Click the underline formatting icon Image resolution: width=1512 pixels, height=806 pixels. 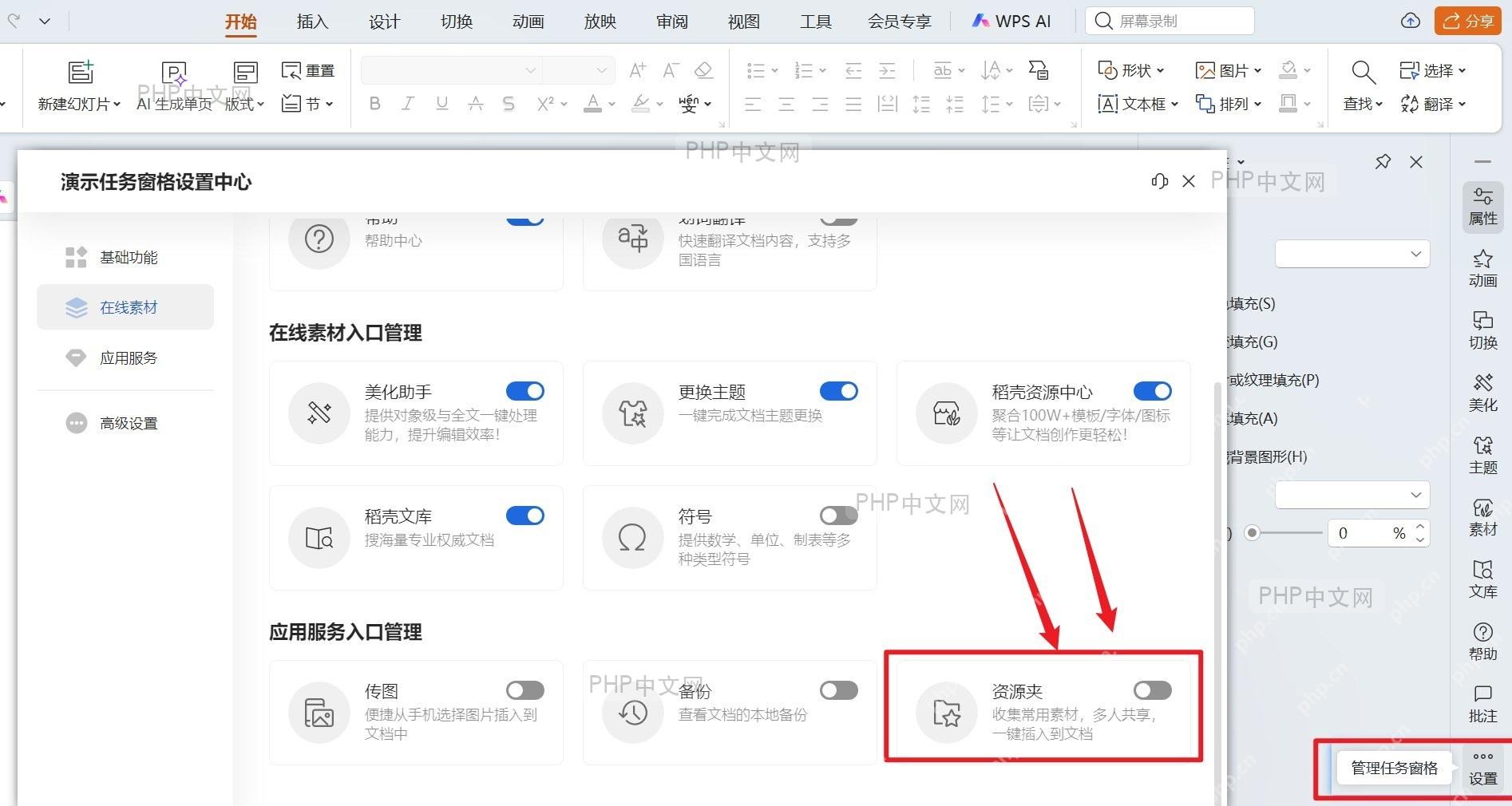pos(441,104)
